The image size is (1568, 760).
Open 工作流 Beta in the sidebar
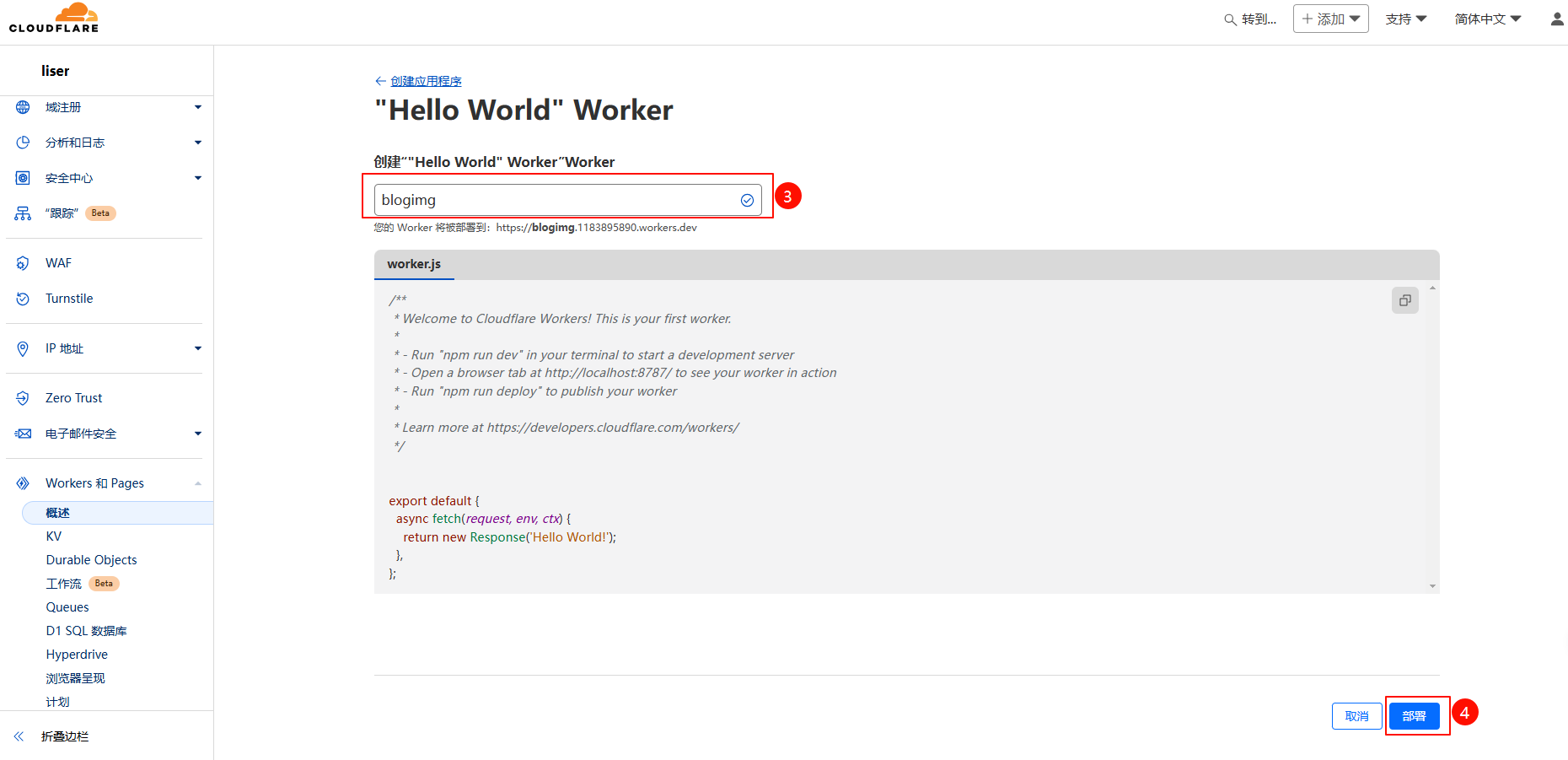83,584
